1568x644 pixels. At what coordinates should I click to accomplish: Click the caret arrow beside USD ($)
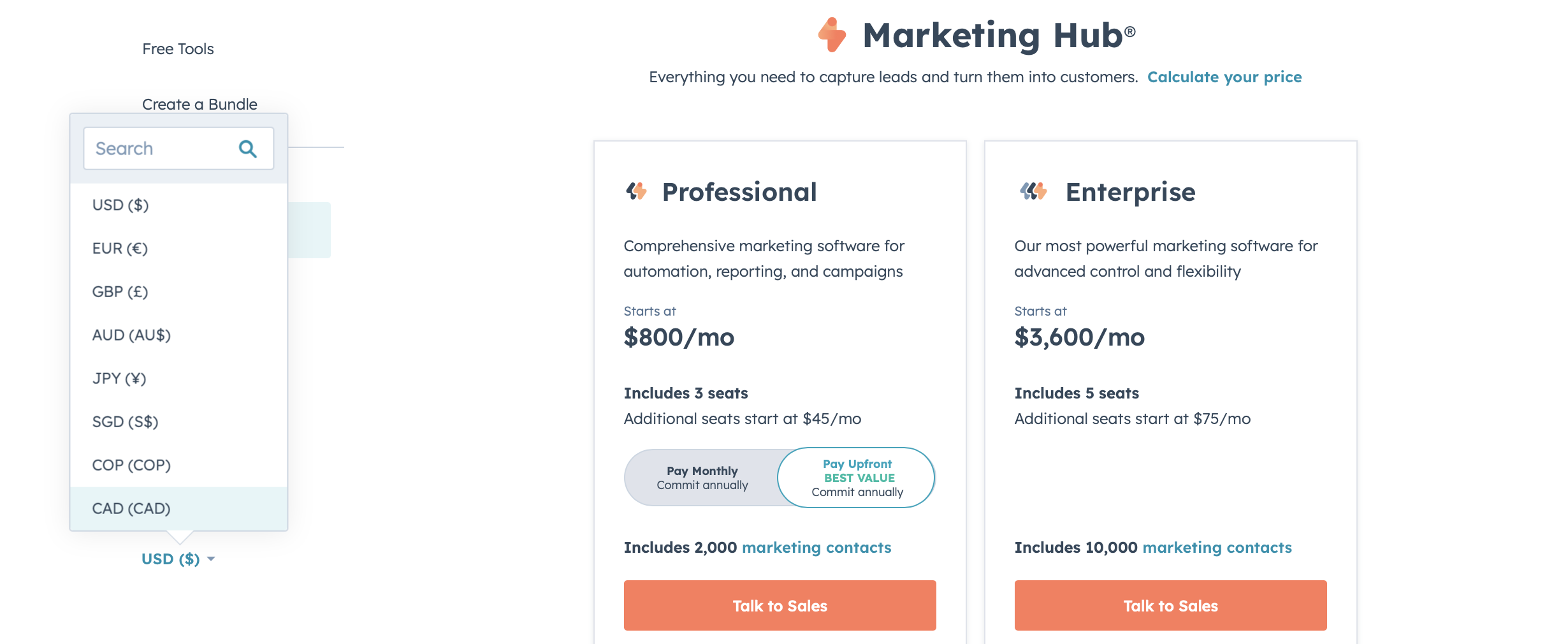[211, 559]
